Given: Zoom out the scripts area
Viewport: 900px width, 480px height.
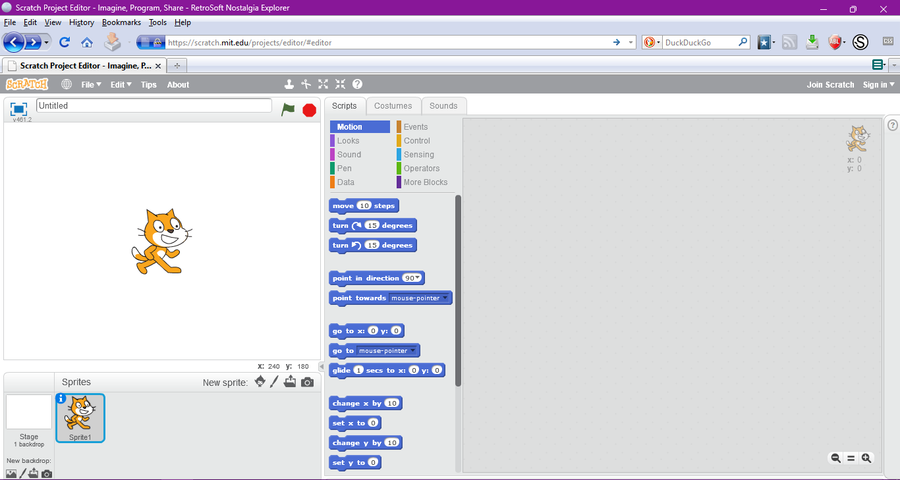Looking at the screenshot, I should pos(836,458).
